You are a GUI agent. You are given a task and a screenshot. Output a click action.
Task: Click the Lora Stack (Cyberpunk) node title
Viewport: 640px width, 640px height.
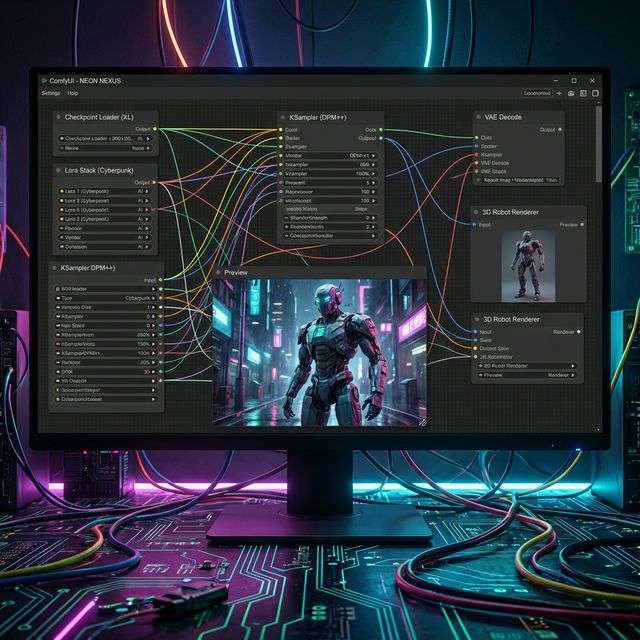tap(99, 170)
